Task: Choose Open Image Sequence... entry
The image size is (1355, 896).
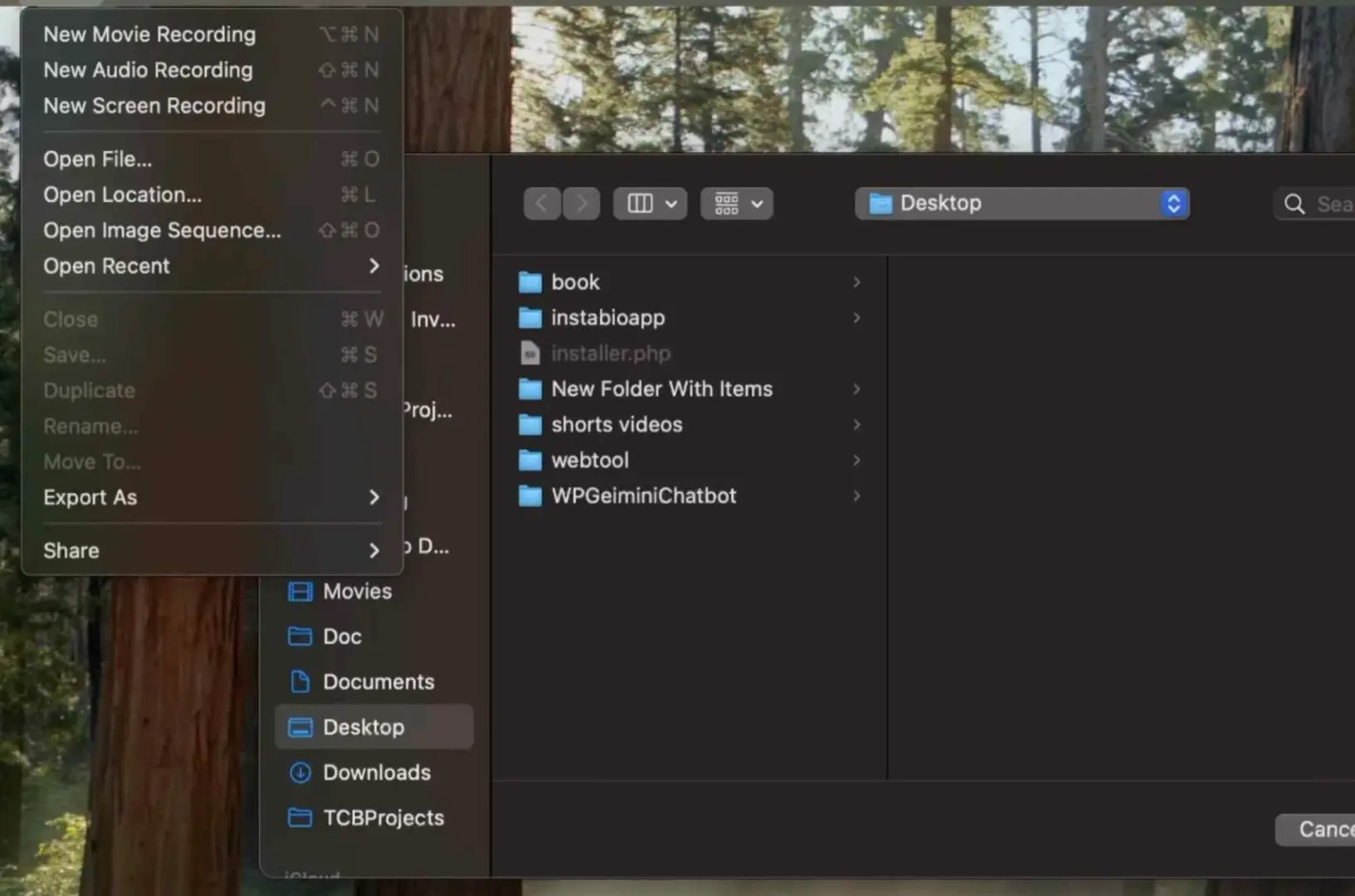Action: [x=212, y=230]
